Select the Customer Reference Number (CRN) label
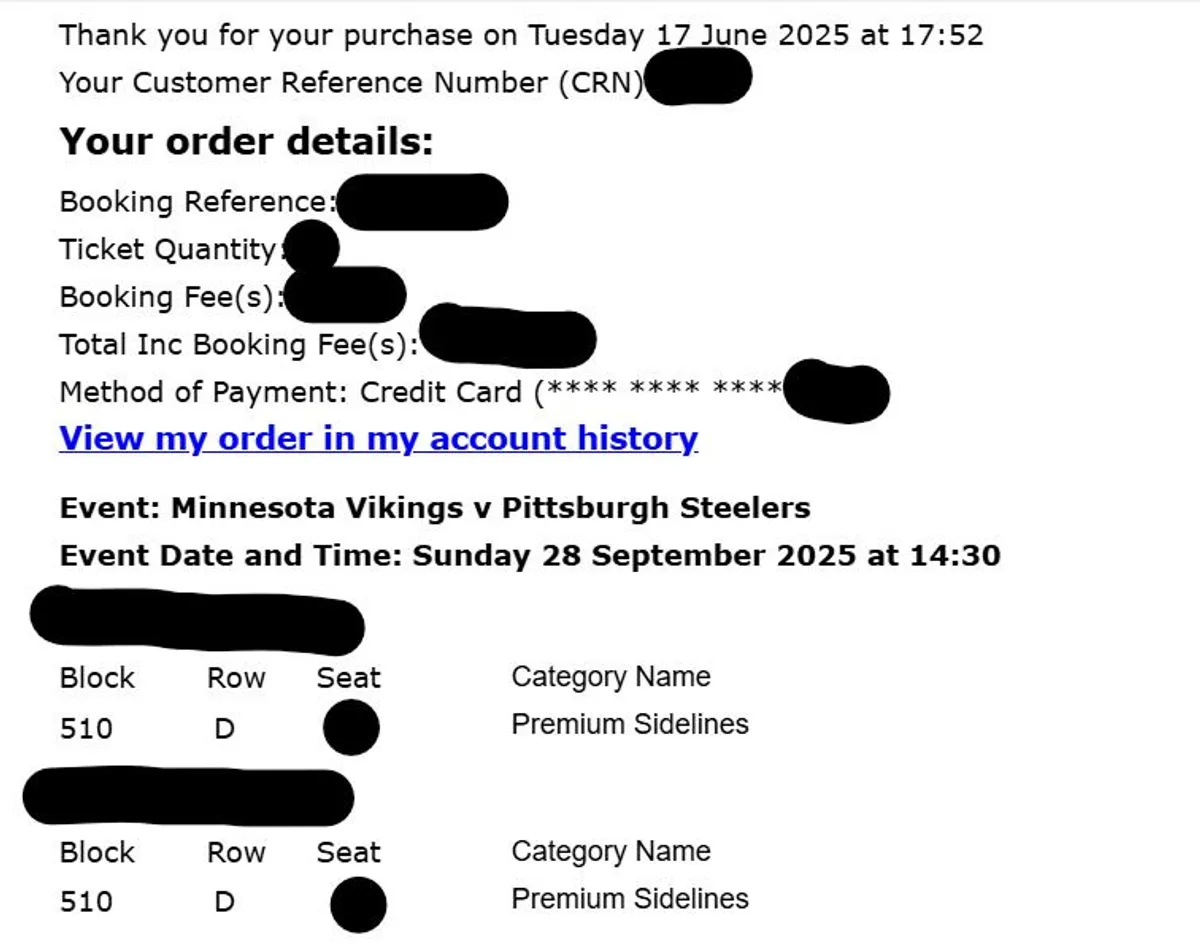The height and width of the screenshot is (952, 1200). coord(352,82)
